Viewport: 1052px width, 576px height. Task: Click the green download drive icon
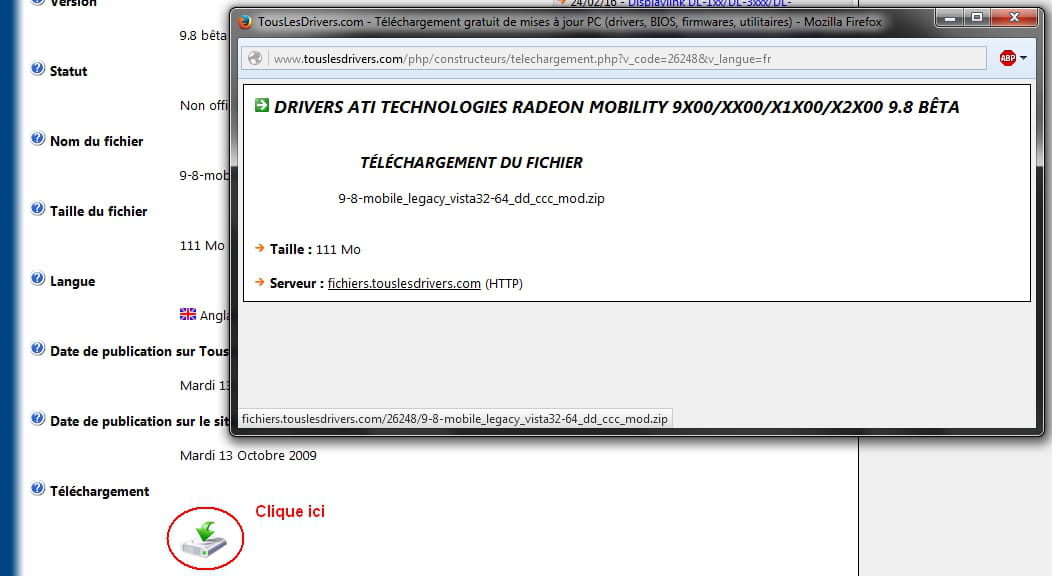click(205, 540)
